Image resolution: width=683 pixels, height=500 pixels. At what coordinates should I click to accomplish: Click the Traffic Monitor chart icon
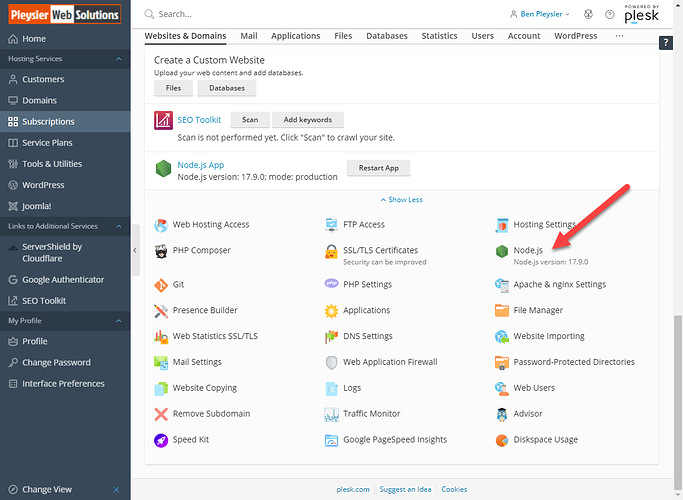331,414
